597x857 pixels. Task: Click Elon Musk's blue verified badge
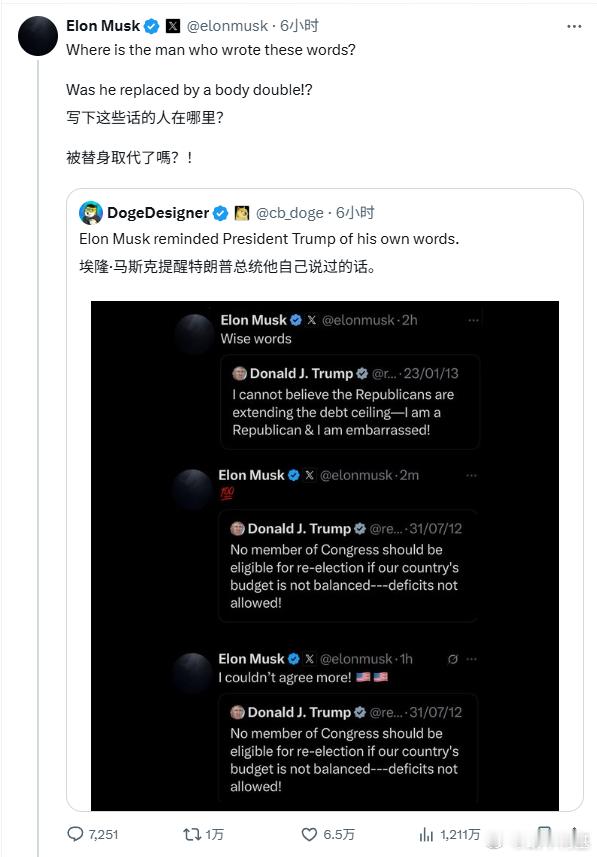pos(151,26)
